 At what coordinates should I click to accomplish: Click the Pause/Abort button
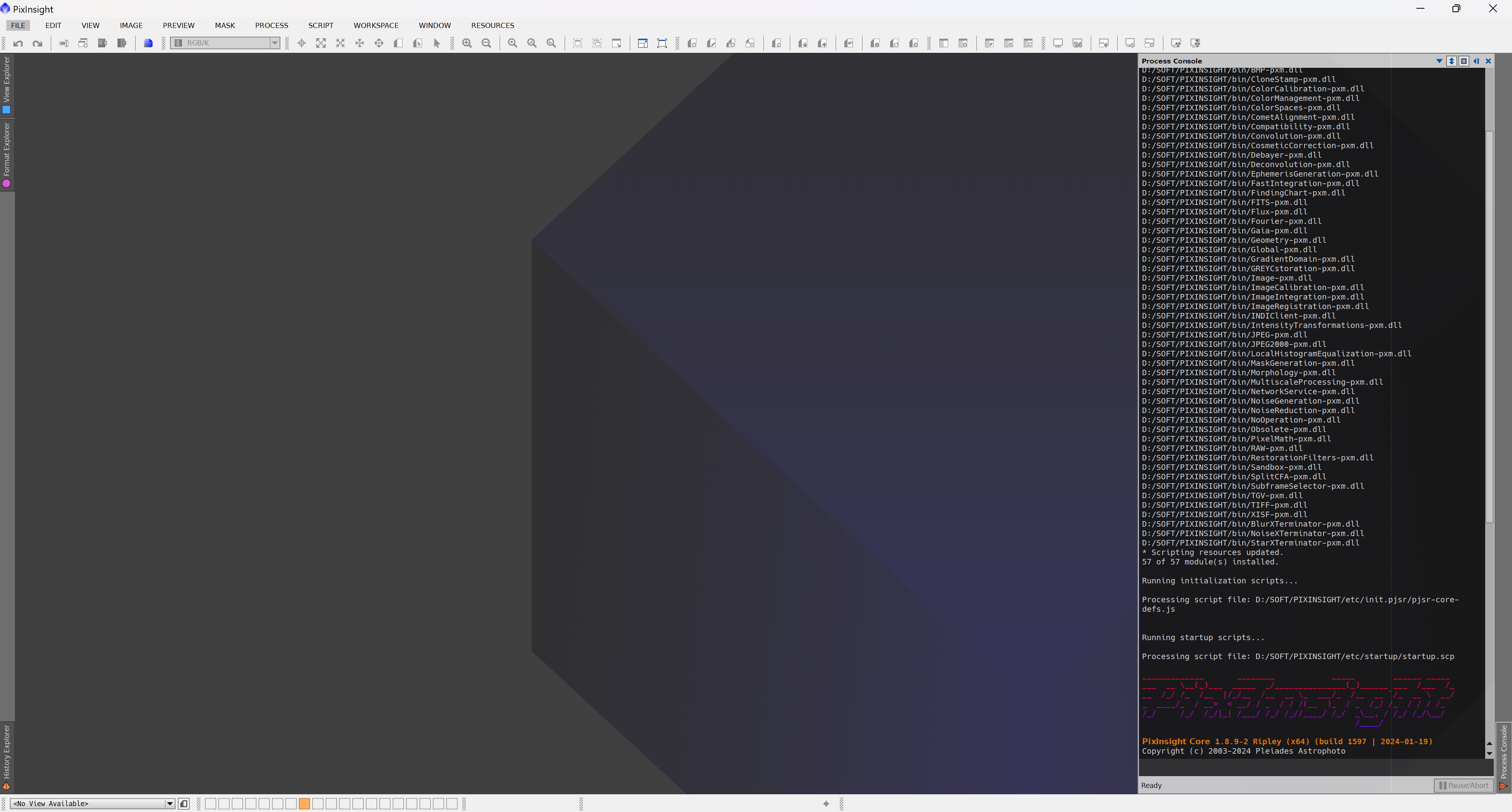[1463, 785]
